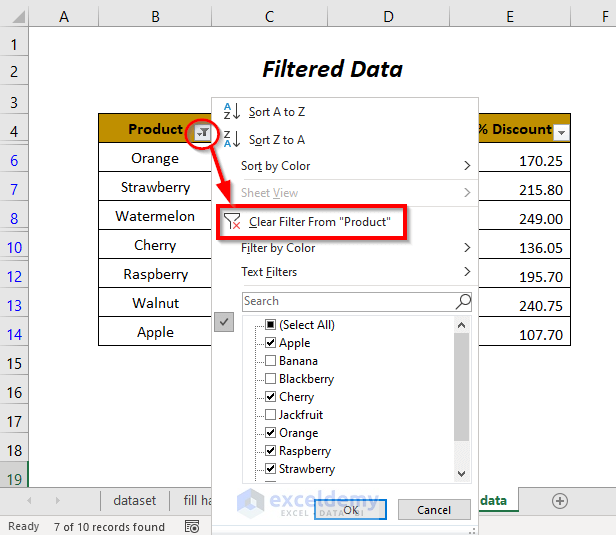This screenshot has height=535, width=616.
Task: Uncheck the Apple checkbox
Action: [270, 343]
